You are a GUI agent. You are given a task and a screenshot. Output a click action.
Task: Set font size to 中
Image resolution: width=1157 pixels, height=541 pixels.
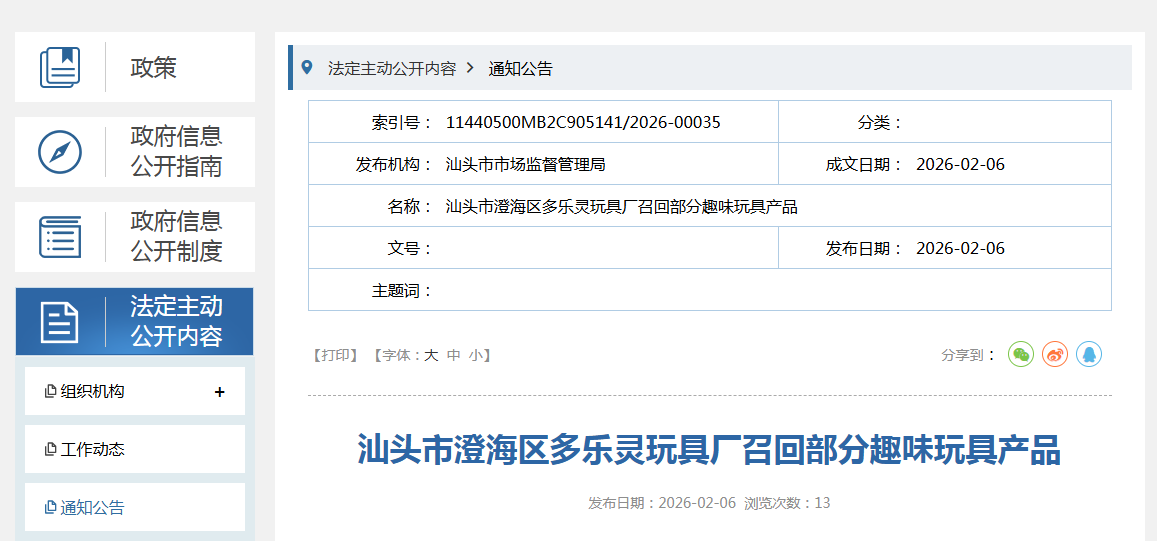(454, 355)
